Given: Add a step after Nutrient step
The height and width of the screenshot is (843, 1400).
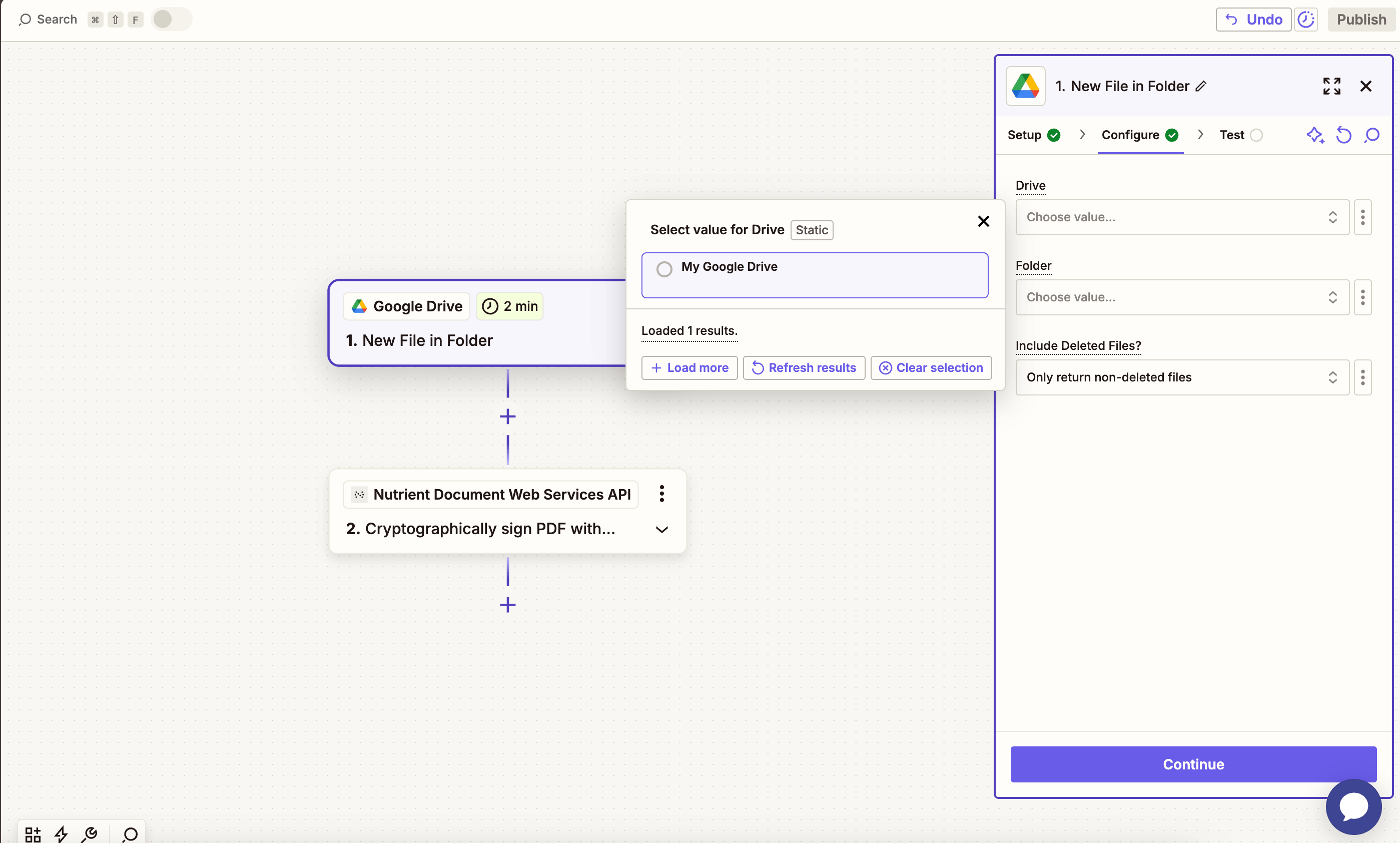Looking at the screenshot, I should pos(507,604).
